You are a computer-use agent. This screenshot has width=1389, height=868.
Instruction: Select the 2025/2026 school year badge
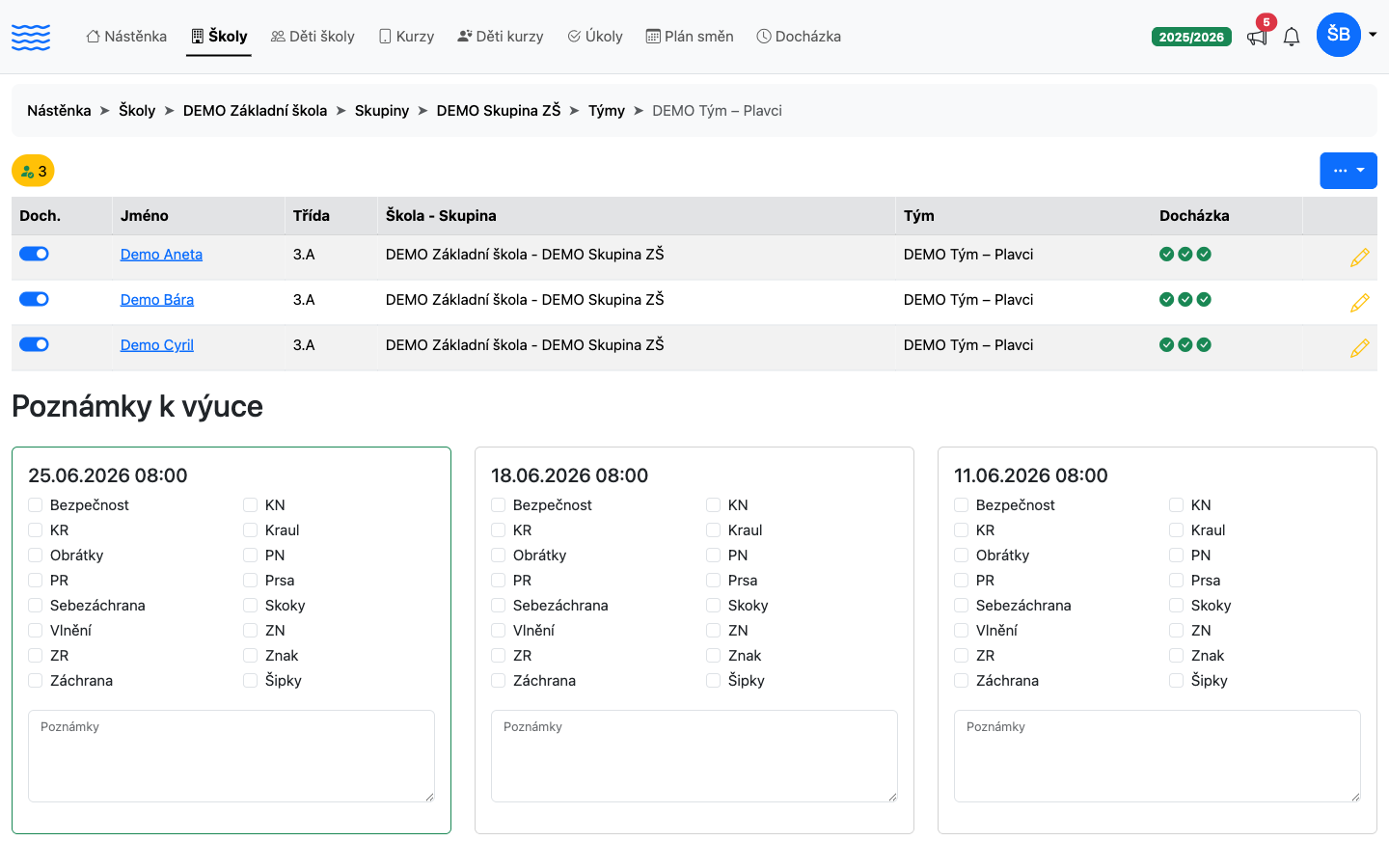pyautogui.click(x=1191, y=37)
